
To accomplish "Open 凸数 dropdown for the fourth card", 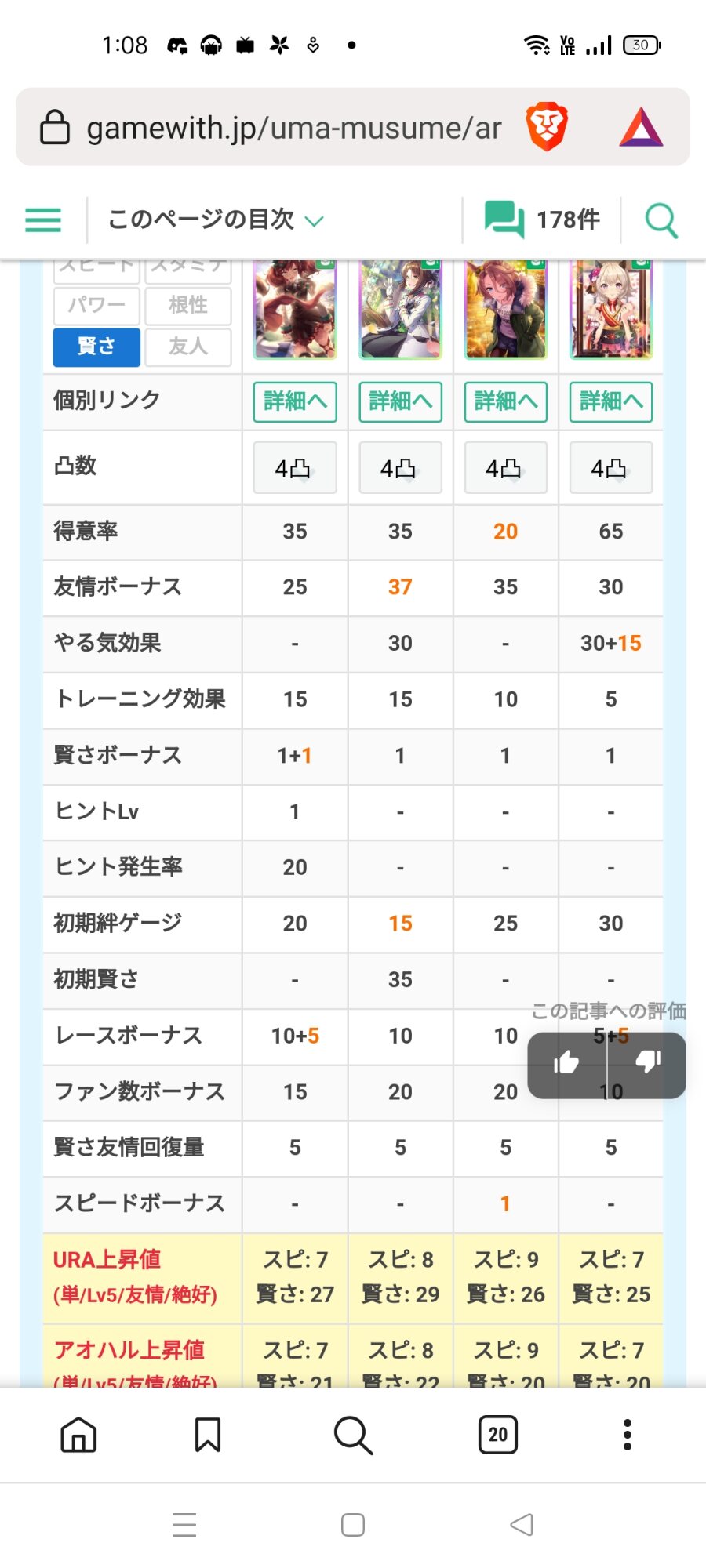I will click(x=610, y=468).
